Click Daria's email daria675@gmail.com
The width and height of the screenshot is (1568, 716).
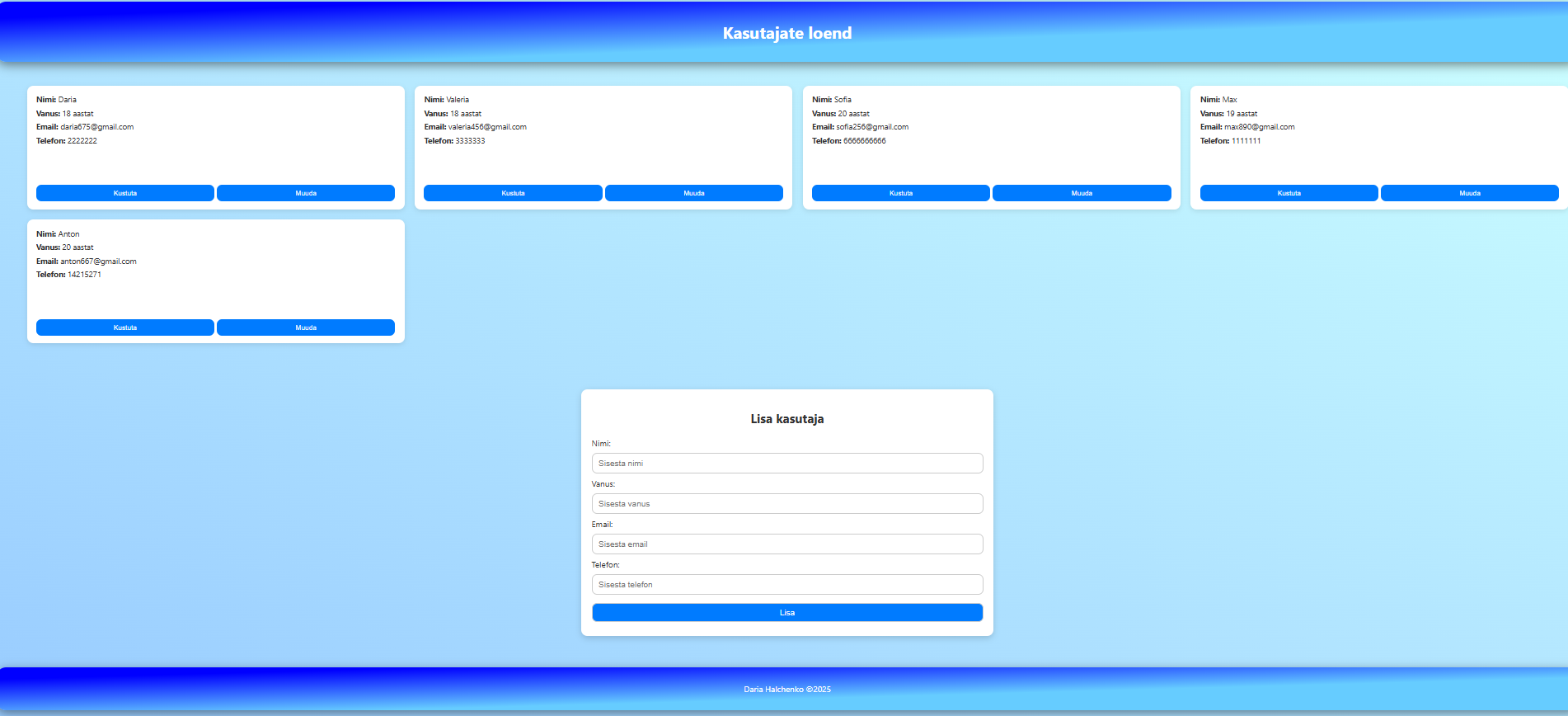click(96, 127)
